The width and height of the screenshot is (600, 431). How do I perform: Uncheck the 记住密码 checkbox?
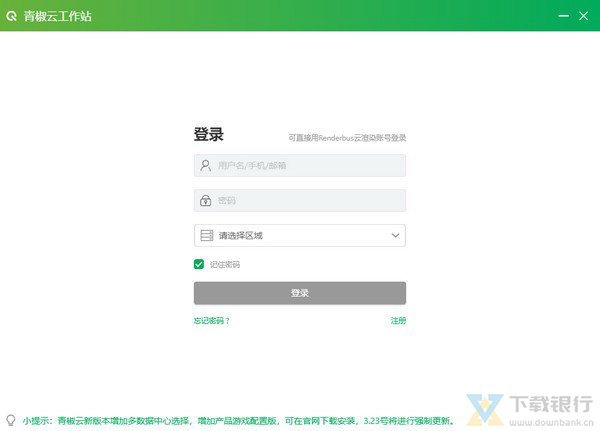(x=199, y=264)
